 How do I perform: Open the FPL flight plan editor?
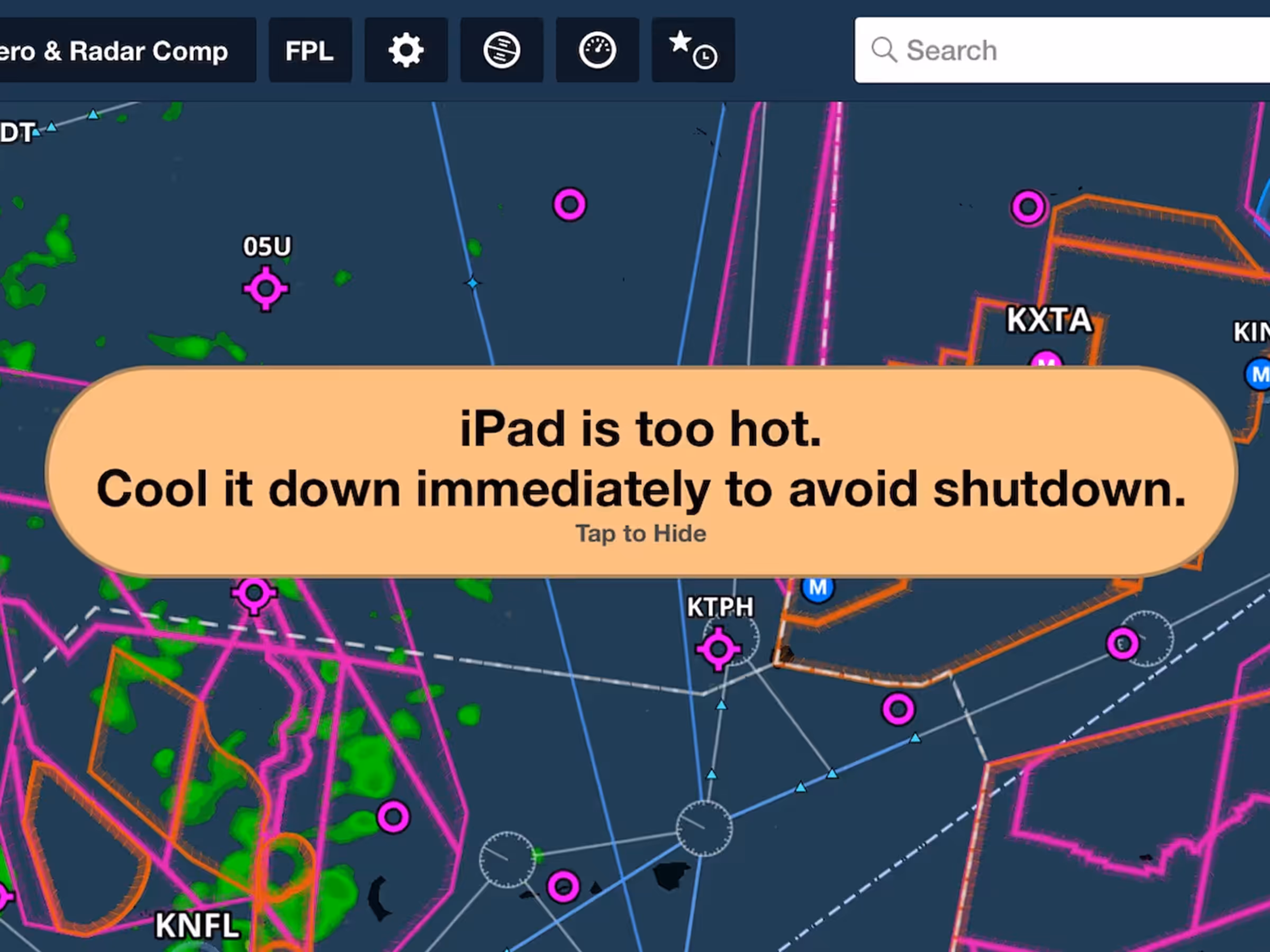[310, 50]
